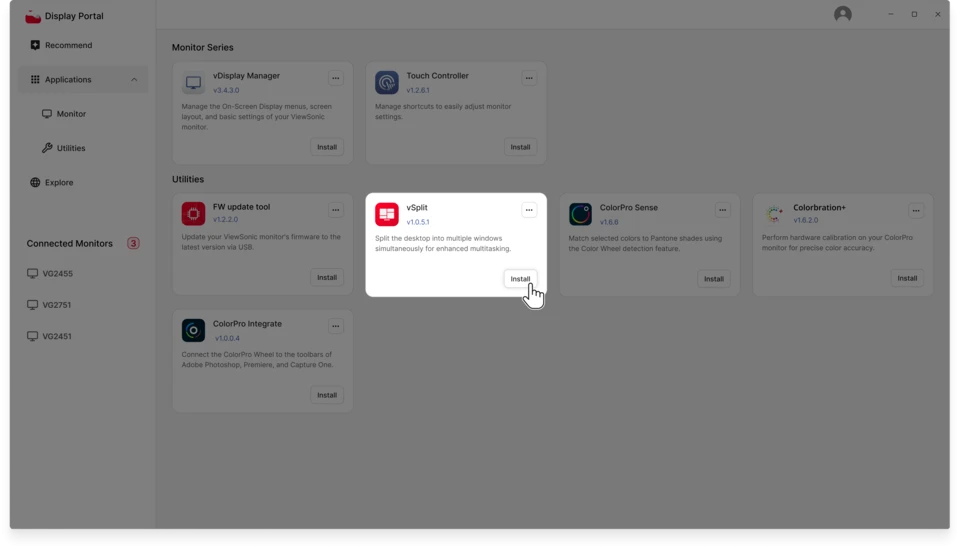Click the Monitor Series heading

[203, 47]
